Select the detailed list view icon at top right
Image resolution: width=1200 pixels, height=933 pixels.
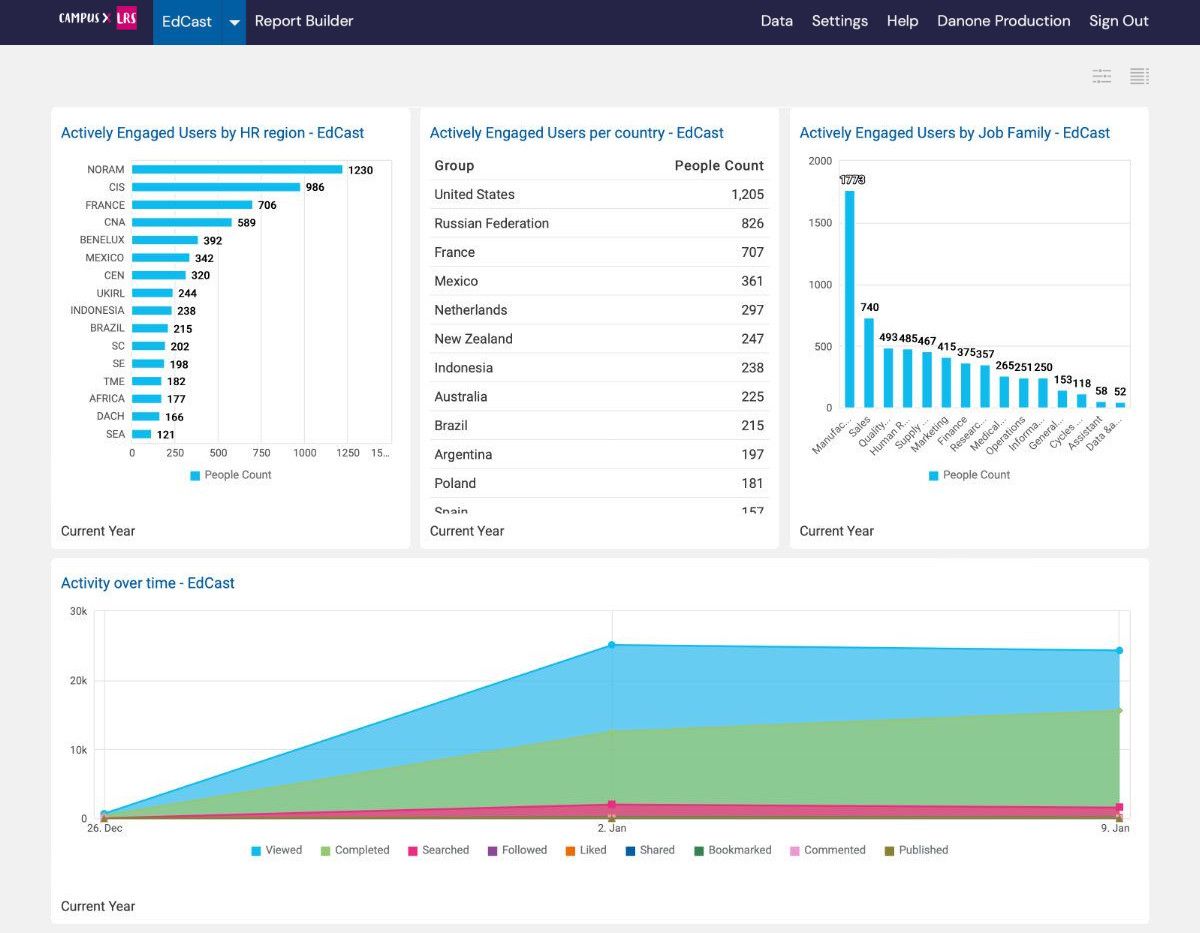1139,76
